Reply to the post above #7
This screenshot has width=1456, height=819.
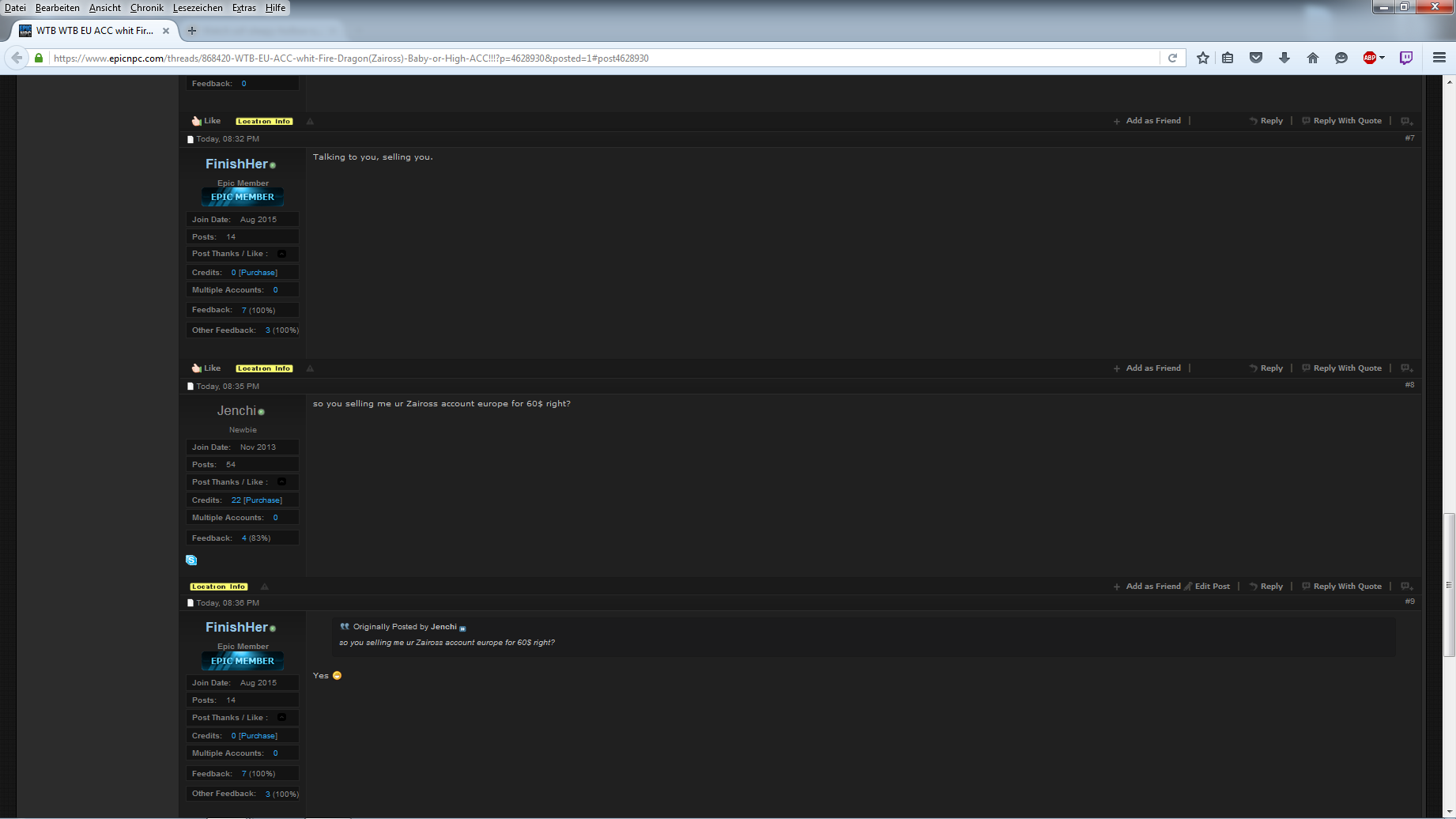click(1266, 121)
